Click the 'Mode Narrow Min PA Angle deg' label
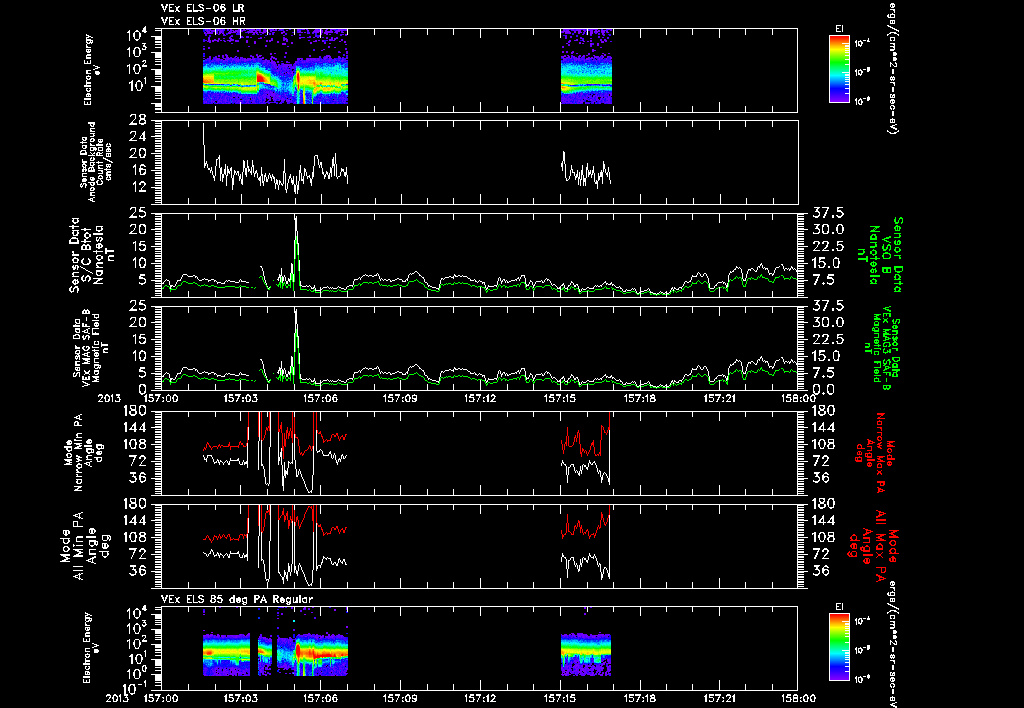 coord(82,451)
